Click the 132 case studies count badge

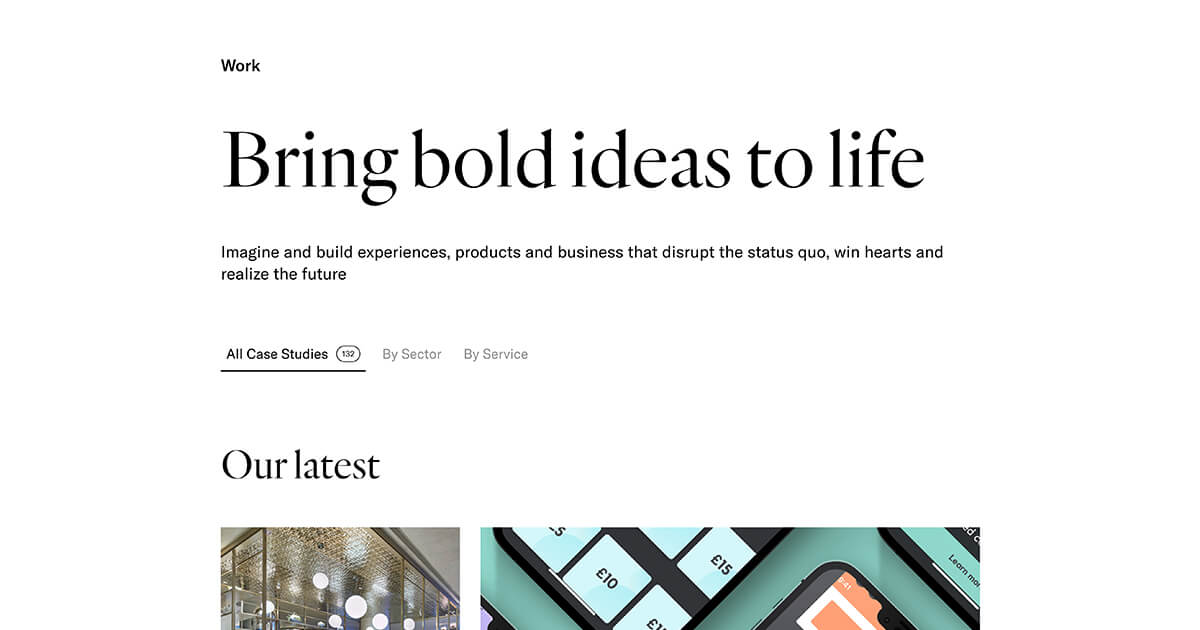point(348,354)
